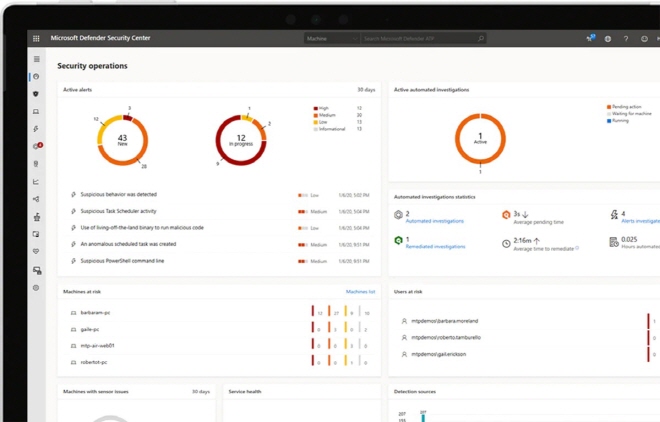Screen dimensions: 660x422
Task: Click the 'Service health' card title
Action: tap(245, 392)
